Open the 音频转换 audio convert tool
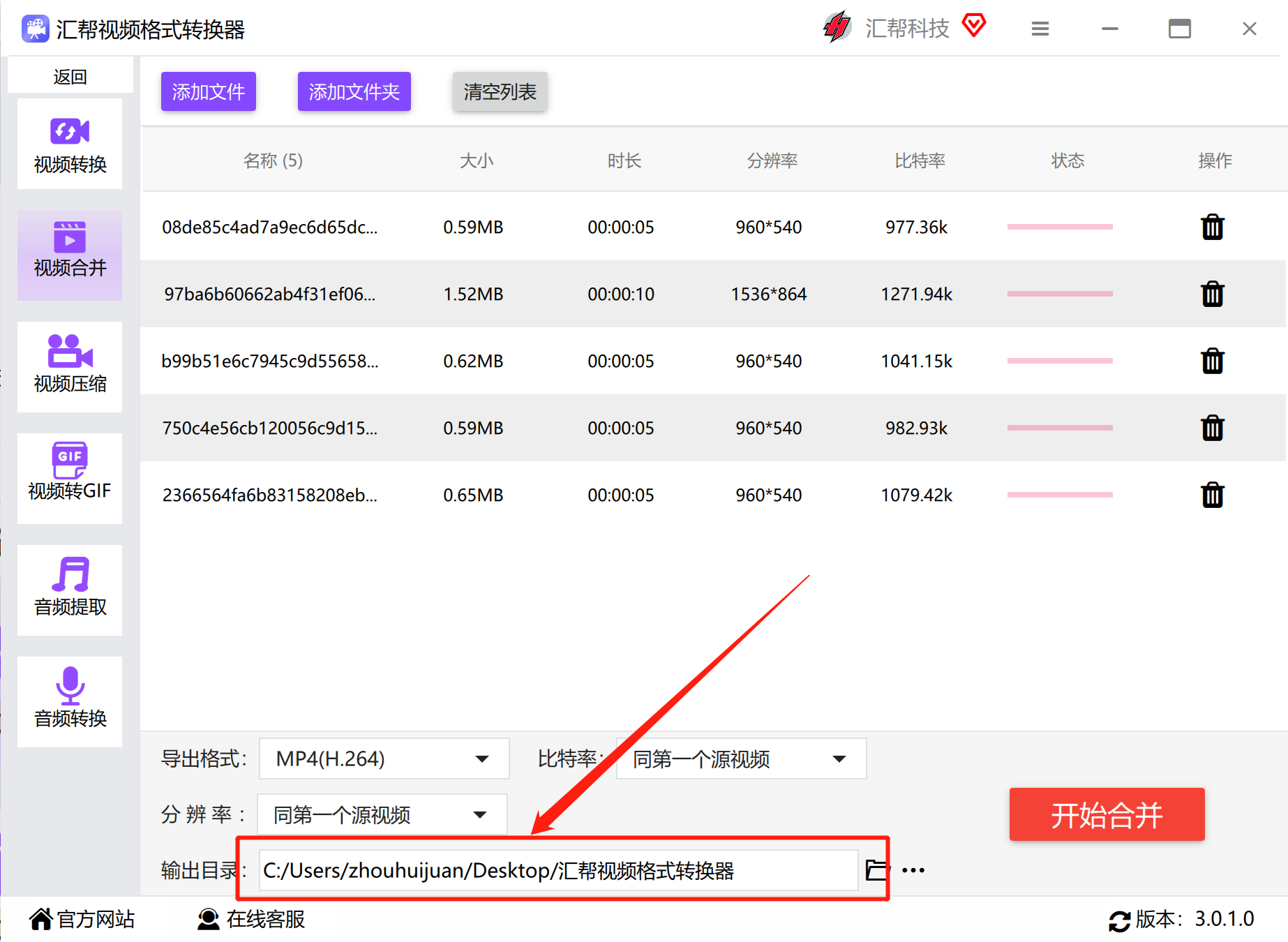 pos(70,702)
